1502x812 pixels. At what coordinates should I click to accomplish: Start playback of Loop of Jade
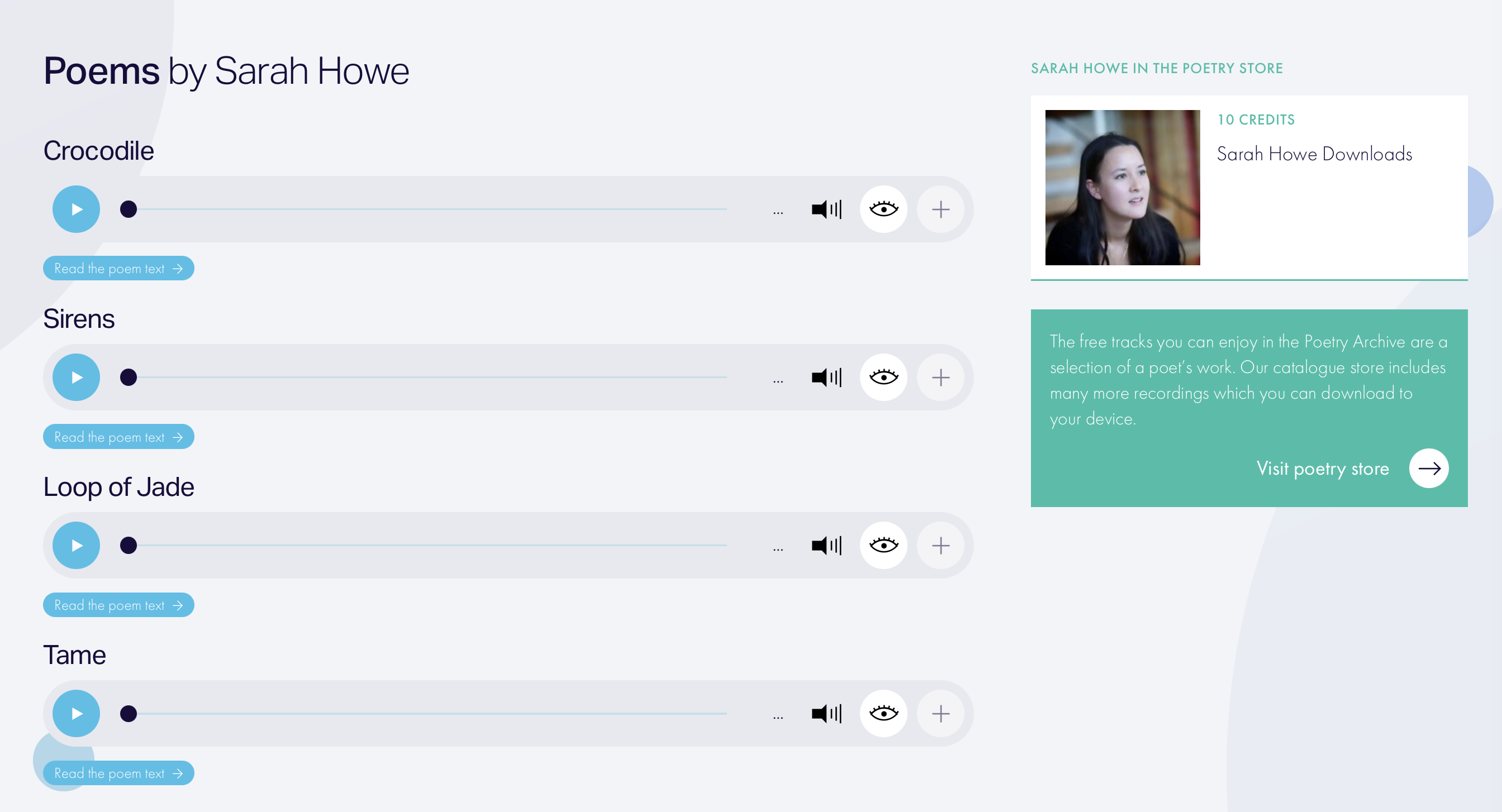[76, 545]
